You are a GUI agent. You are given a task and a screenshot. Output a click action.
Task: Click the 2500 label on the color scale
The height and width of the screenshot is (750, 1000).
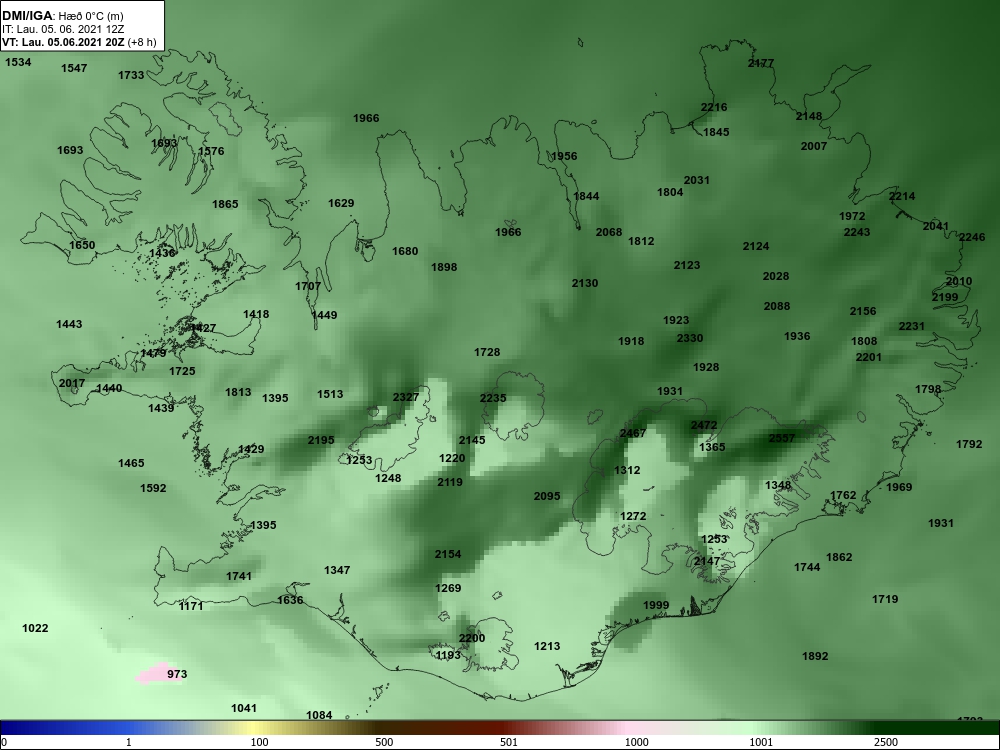click(886, 742)
